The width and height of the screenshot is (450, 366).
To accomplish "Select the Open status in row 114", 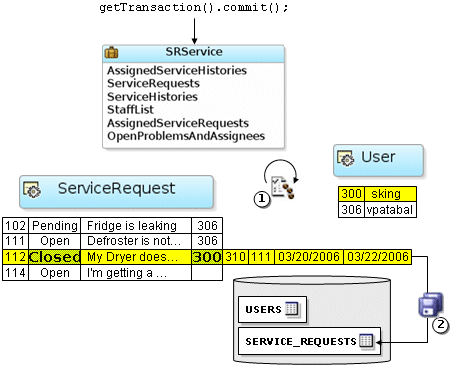I will [x=55, y=273].
